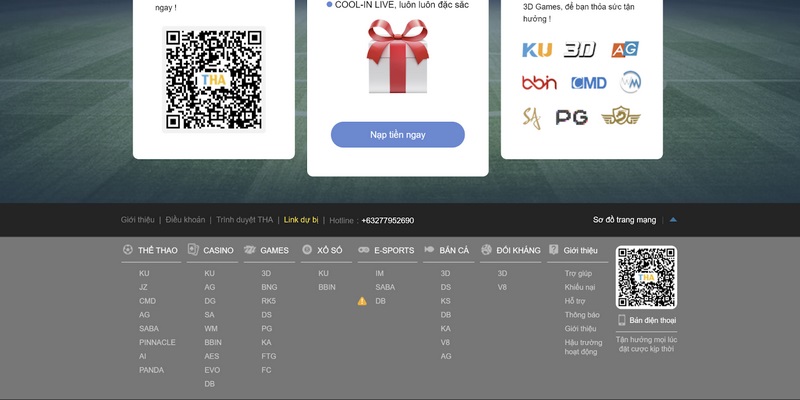Click the lottery ball icon beside XỔ SỐ

point(307,249)
